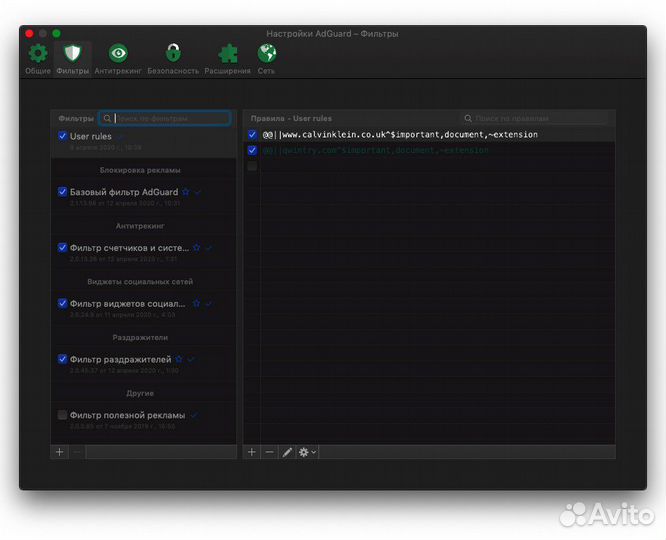Toggle Фильтр счетчиков checkbox
The width and height of the screenshot is (666, 540).
point(62,247)
